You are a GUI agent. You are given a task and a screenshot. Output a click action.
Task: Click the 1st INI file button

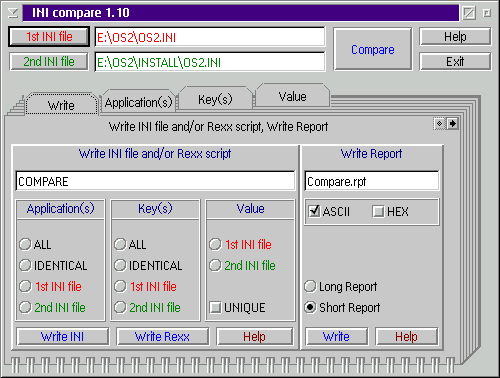(49, 37)
